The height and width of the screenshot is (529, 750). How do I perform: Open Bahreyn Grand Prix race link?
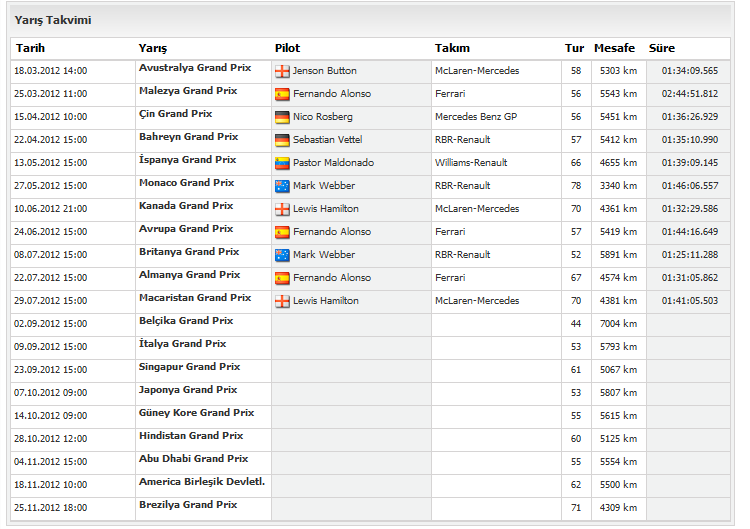pos(188,137)
